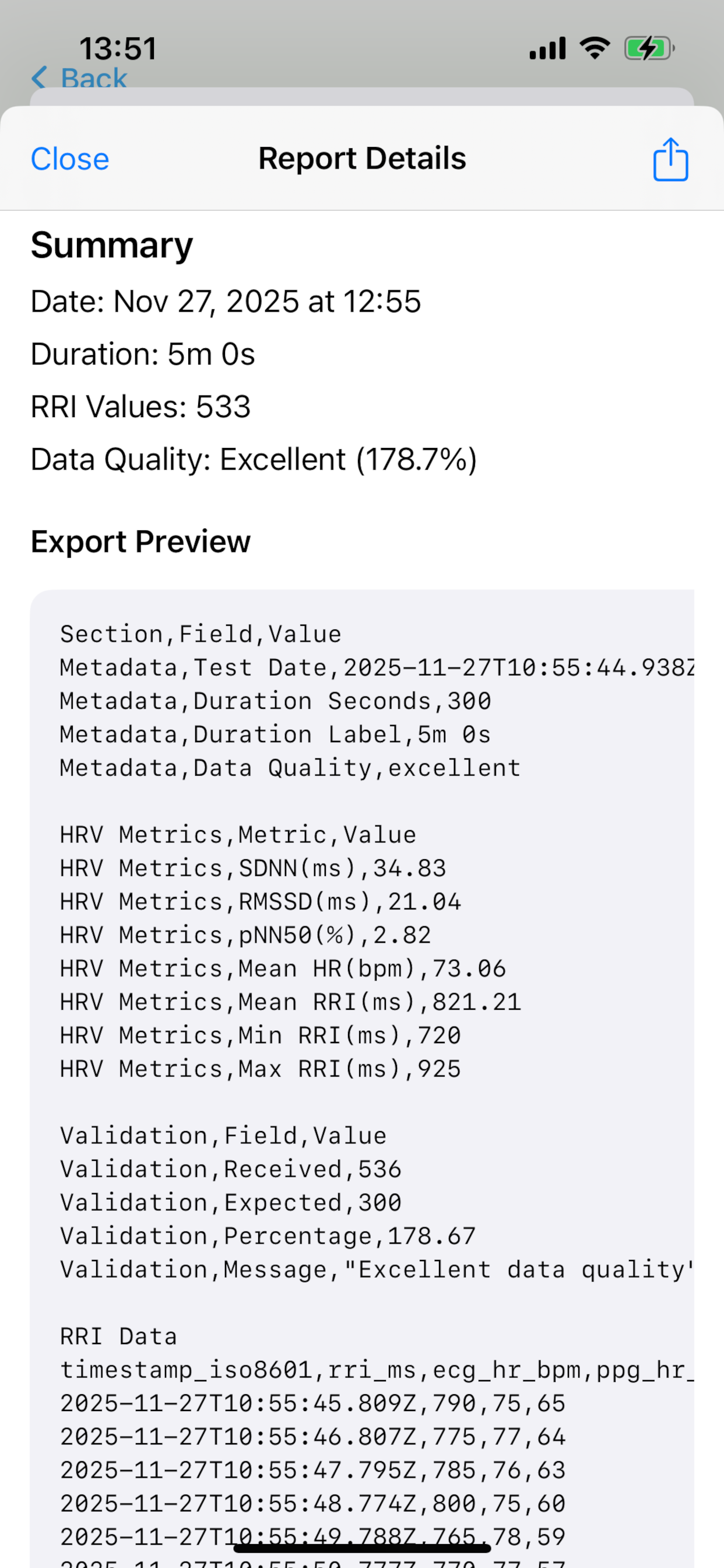Viewport: 724px width, 1568px height.
Task: Tap the Report Details title
Action: [362, 159]
